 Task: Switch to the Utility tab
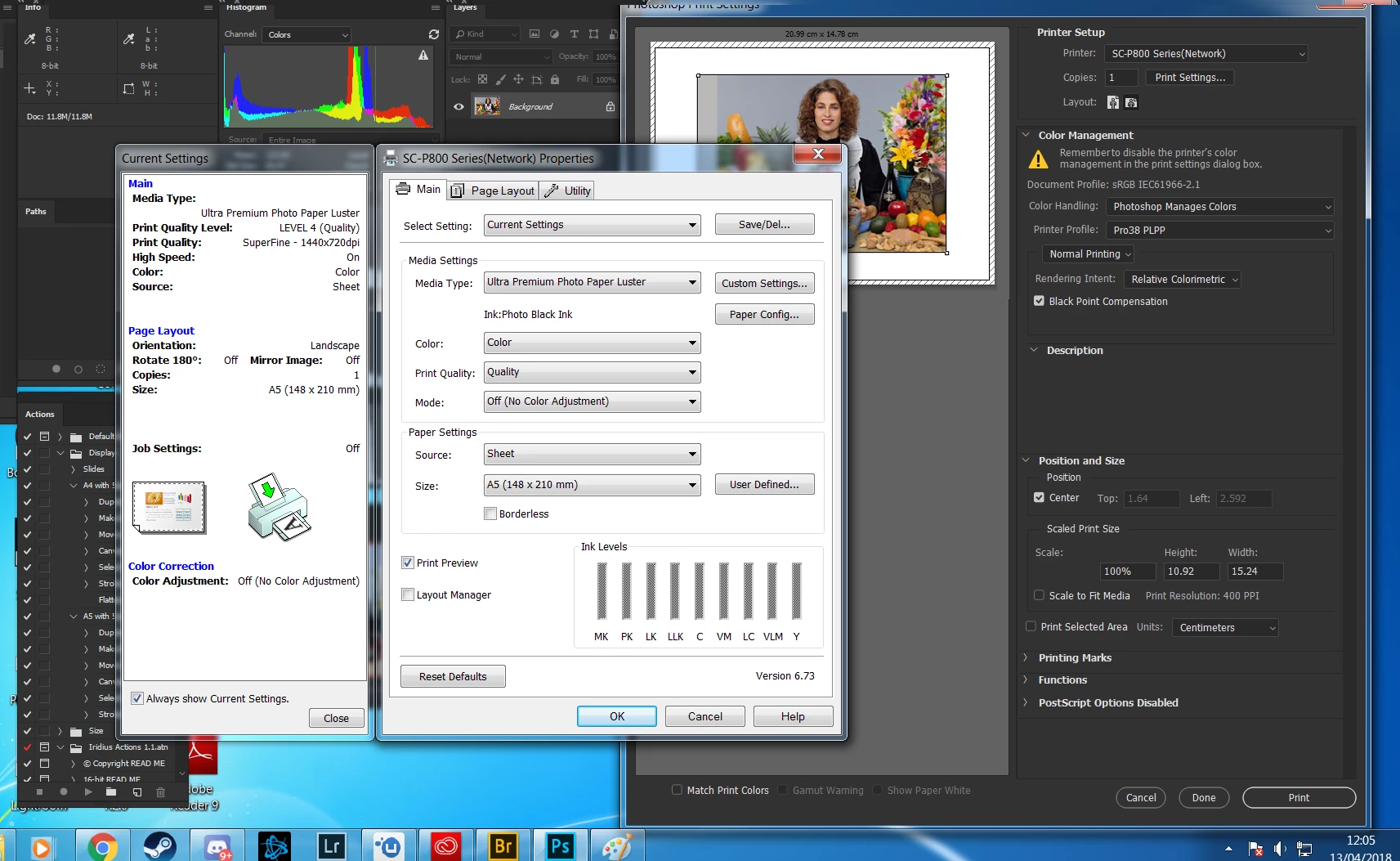tap(567, 191)
